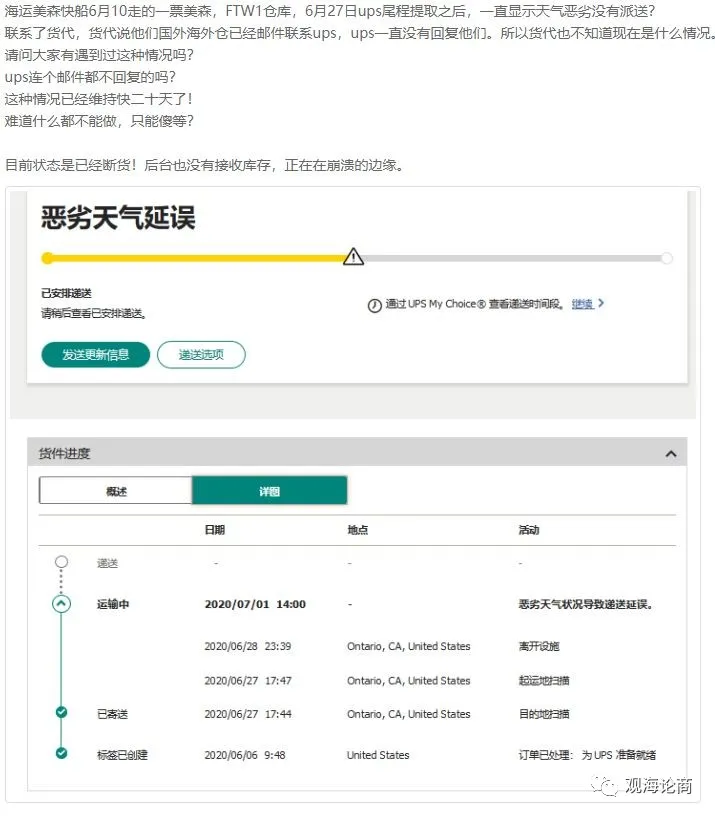Image resolution: width=715 pixels, height=817 pixels.
Task: Click the empty circle next to 递送
Action: pyautogui.click(x=61, y=562)
